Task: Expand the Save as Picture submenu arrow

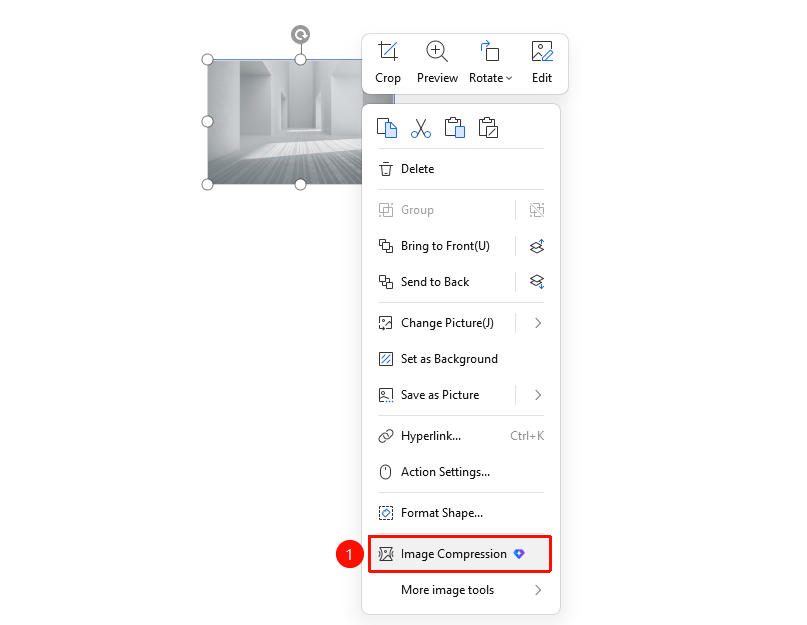Action: [538, 395]
